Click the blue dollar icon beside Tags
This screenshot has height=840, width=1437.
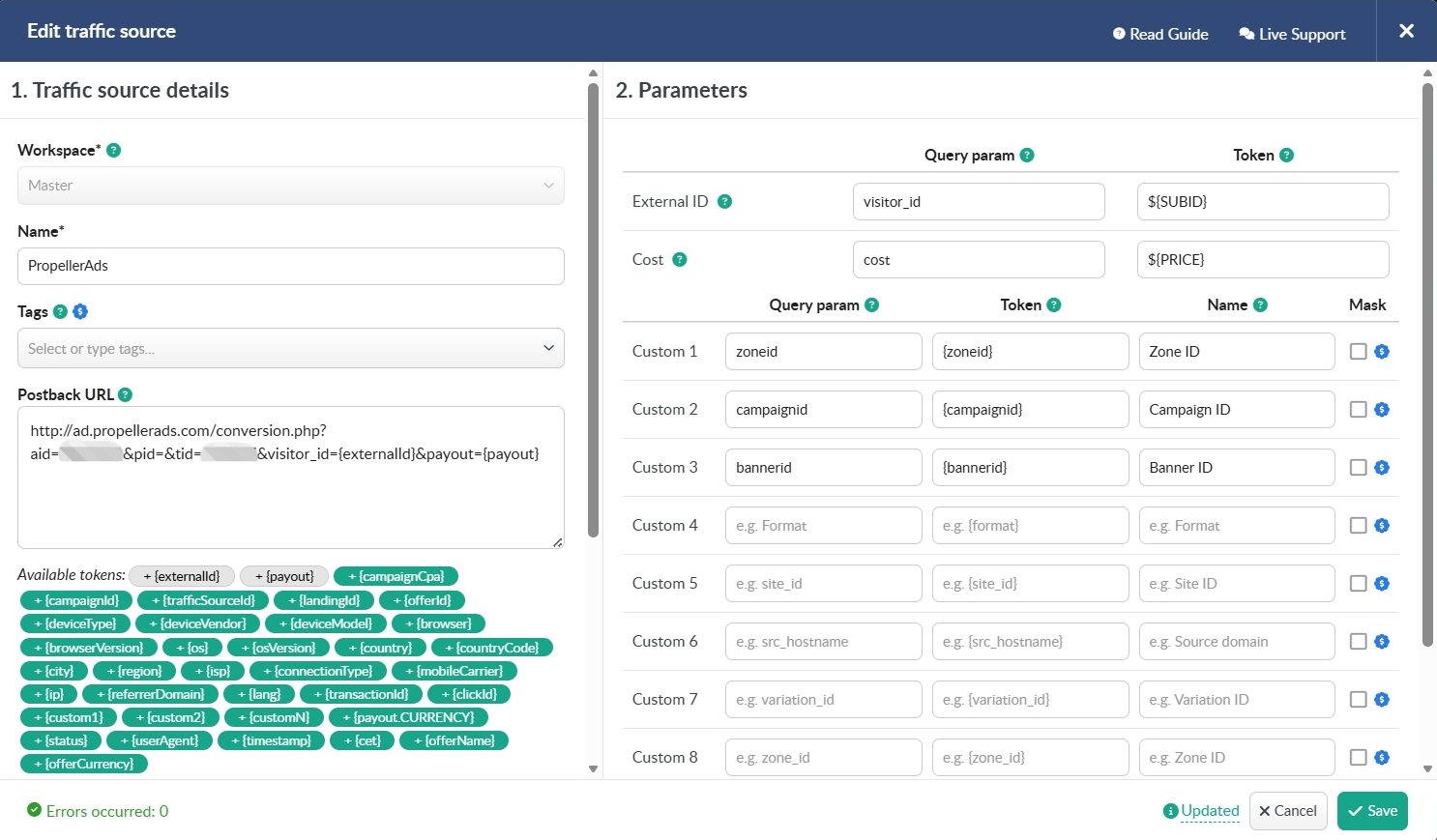80,311
